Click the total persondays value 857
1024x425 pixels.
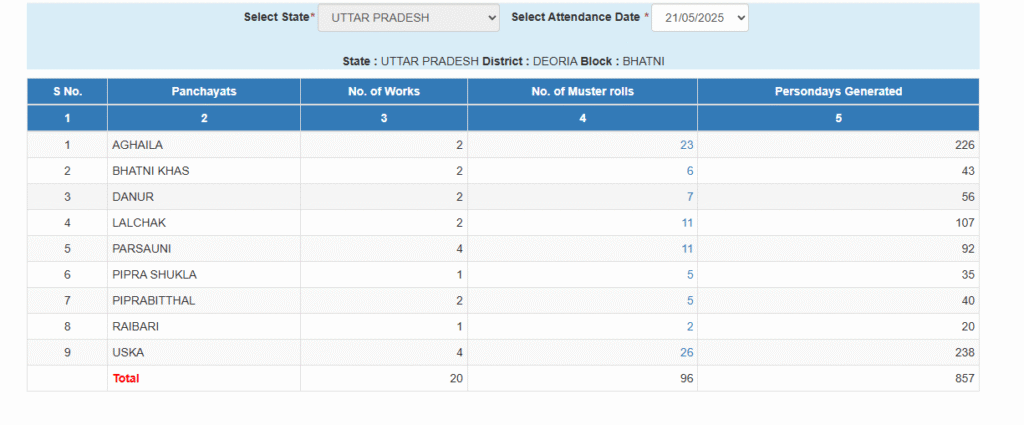point(964,379)
